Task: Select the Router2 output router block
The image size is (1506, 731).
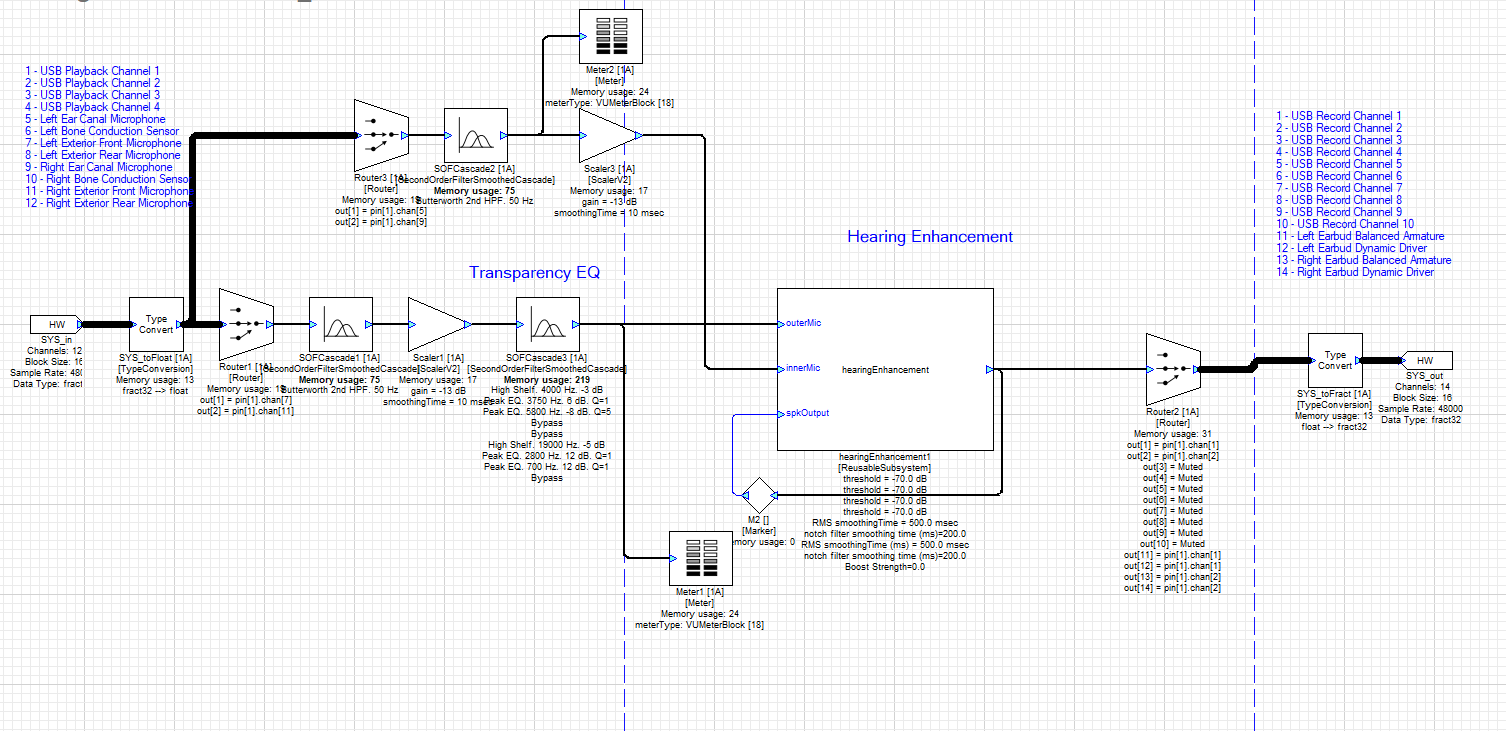Action: coord(1172,369)
